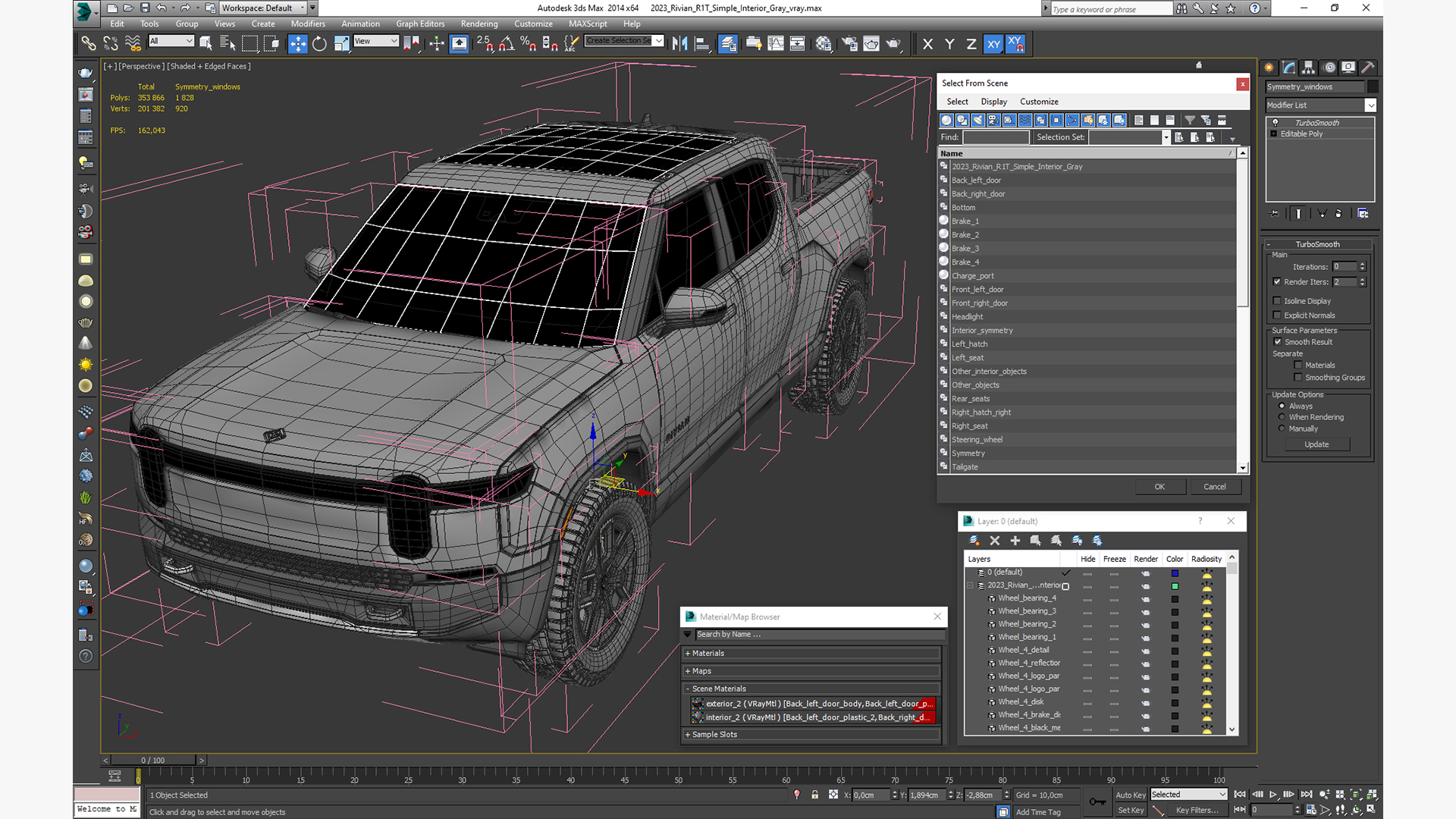Click Remove modifier from stack icon

pos(1338,214)
